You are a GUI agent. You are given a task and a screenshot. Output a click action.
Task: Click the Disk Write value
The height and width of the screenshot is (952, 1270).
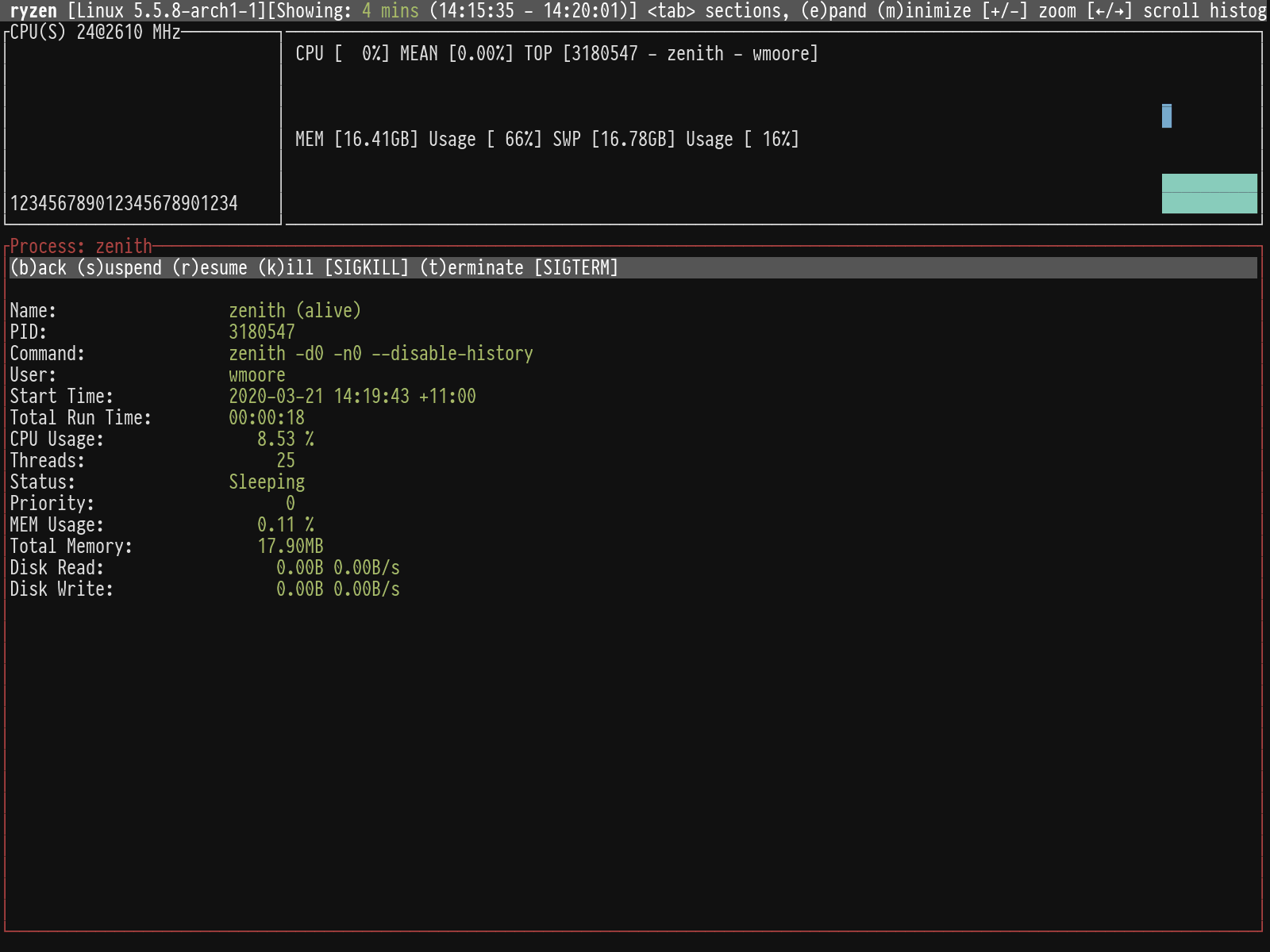(338, 589)
